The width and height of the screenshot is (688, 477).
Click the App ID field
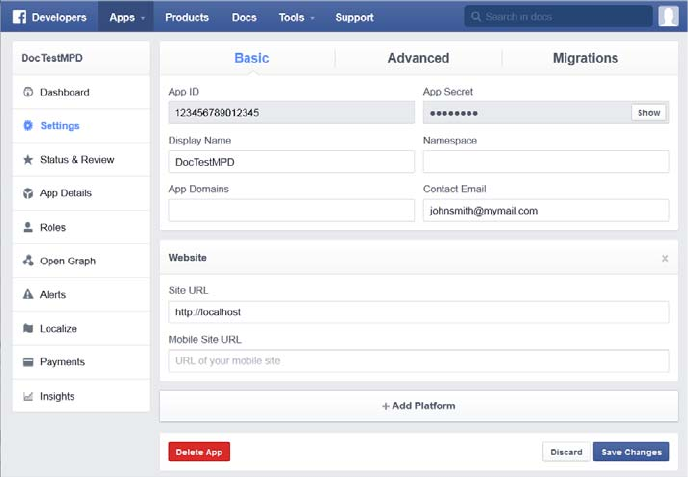291,112
